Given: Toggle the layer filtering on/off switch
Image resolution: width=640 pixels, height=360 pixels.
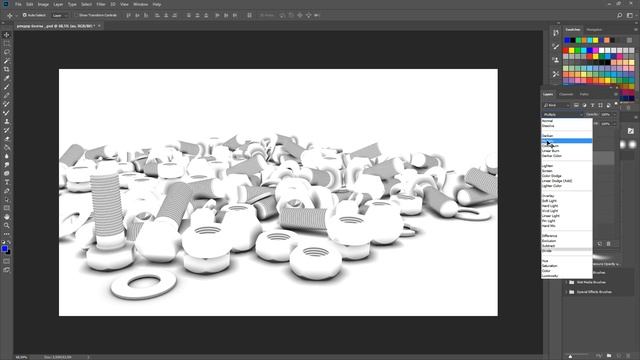Looking at the screenshot, I should pyautogui.click(x=616, y=104).
